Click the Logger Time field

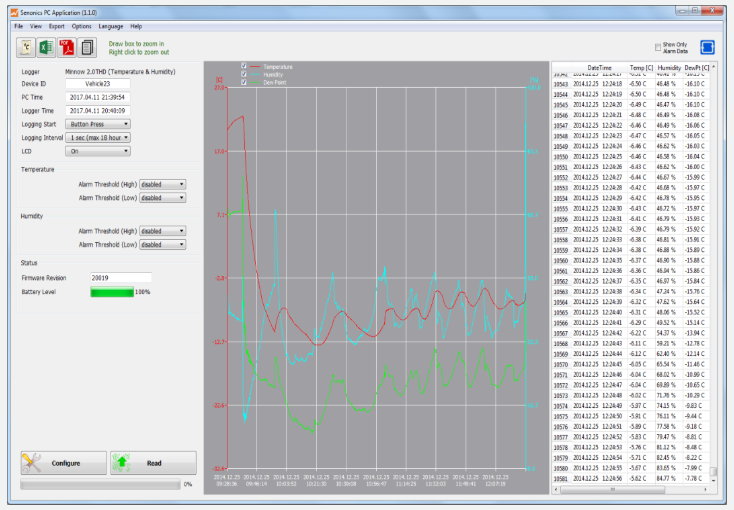coord(98,111)
